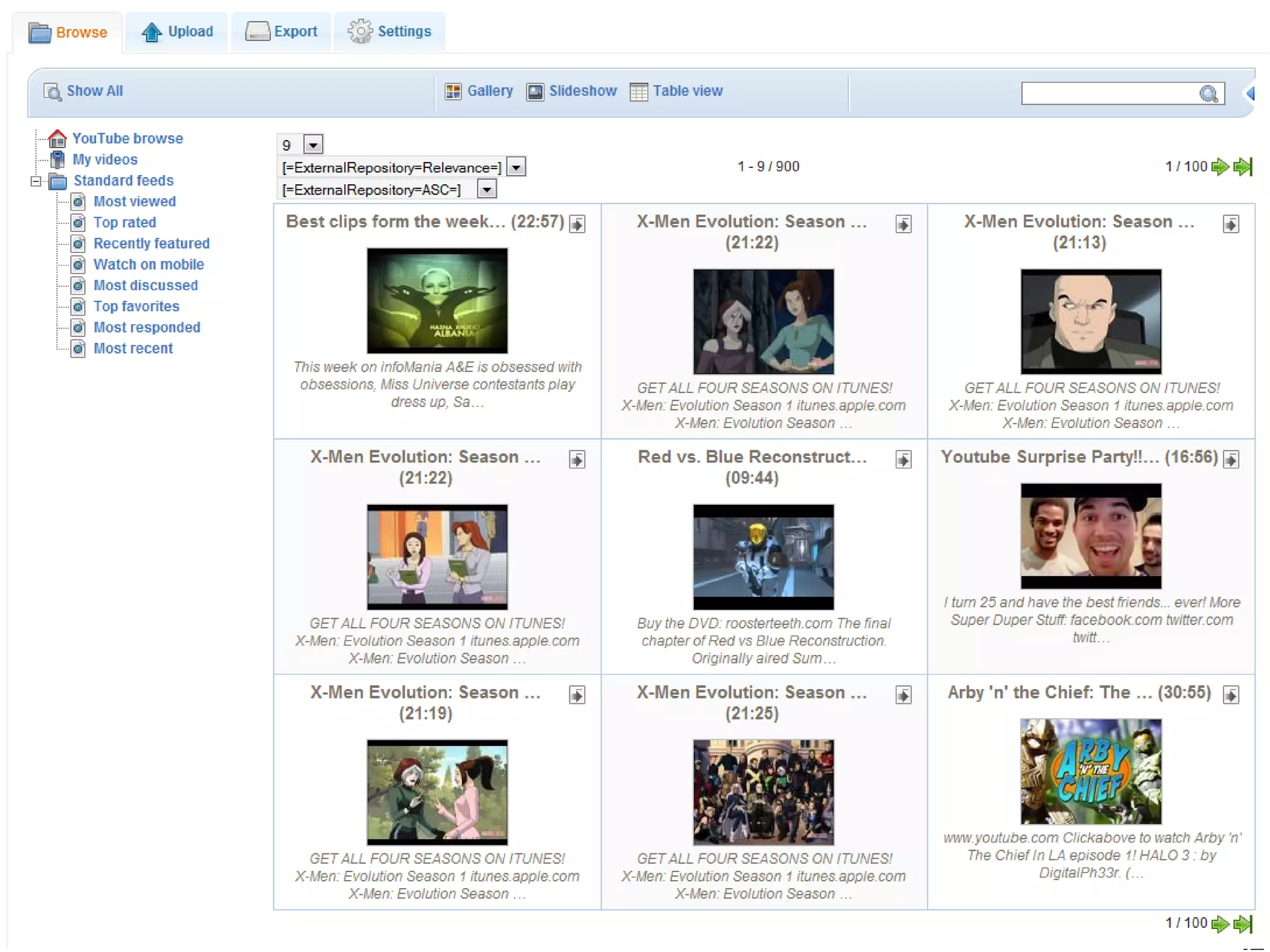Open the ExternalRepository=Relevance sort dropdown
The image size is (1270, 952).
[x=516, y=167]
